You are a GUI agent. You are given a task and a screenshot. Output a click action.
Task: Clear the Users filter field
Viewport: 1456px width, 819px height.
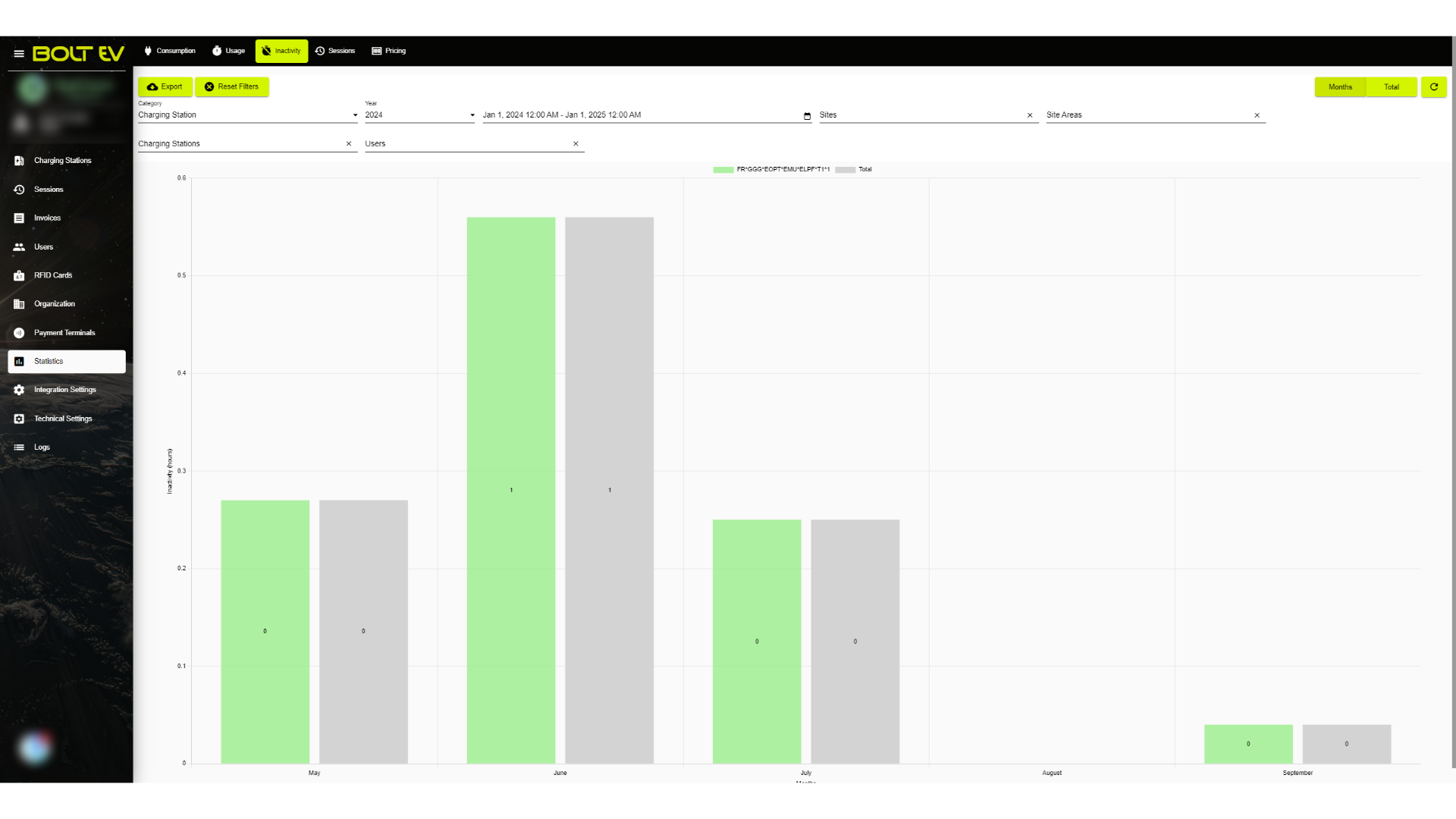tap(576, 143)
